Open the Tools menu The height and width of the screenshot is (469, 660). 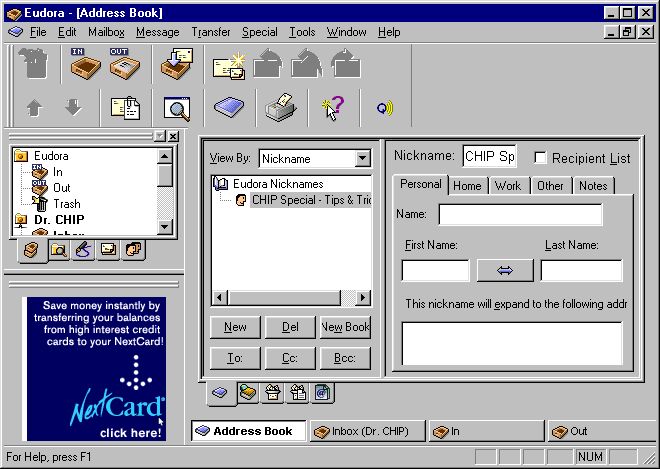pyautogui.click(x=302, y=32)
